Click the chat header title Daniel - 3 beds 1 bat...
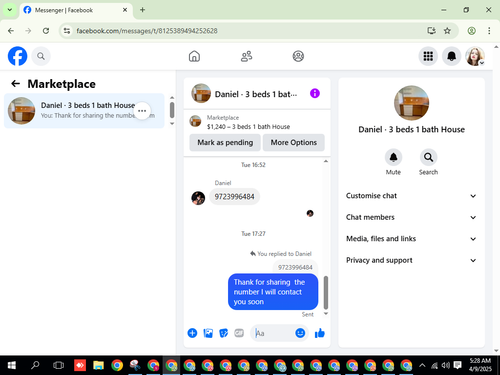This screenshot has width=500, height=375. [x=256, y=94]
